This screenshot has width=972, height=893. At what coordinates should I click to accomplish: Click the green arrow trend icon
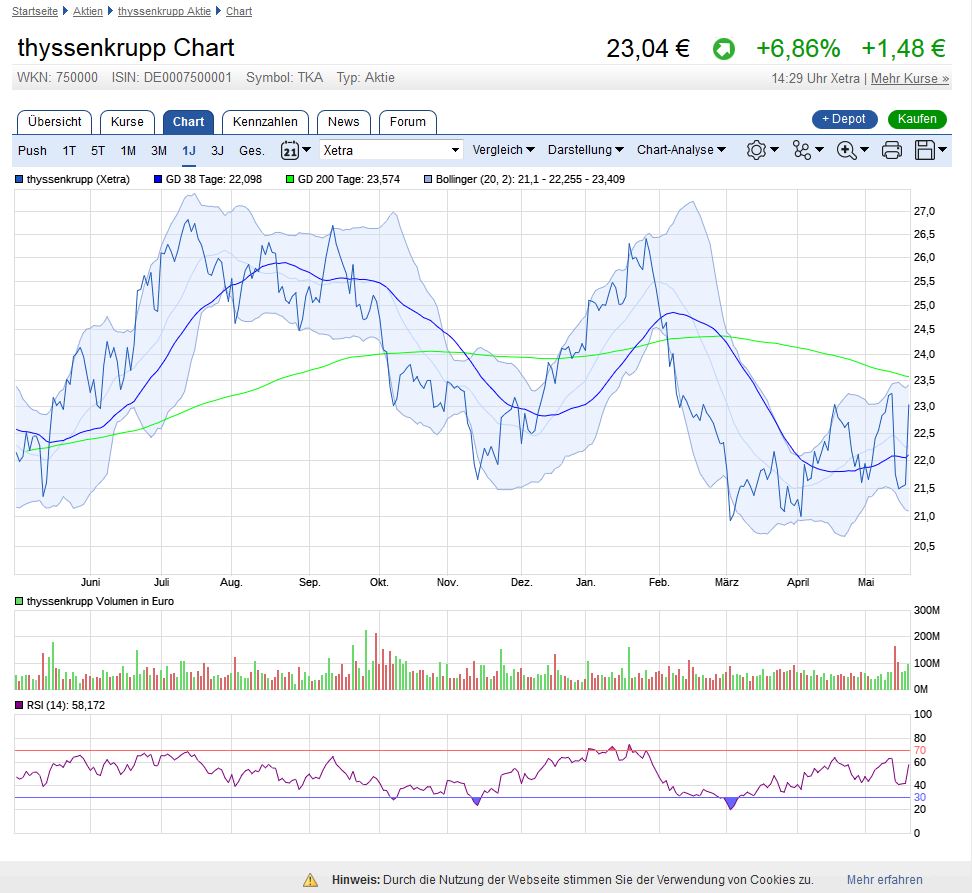click(x=723, y=49)
